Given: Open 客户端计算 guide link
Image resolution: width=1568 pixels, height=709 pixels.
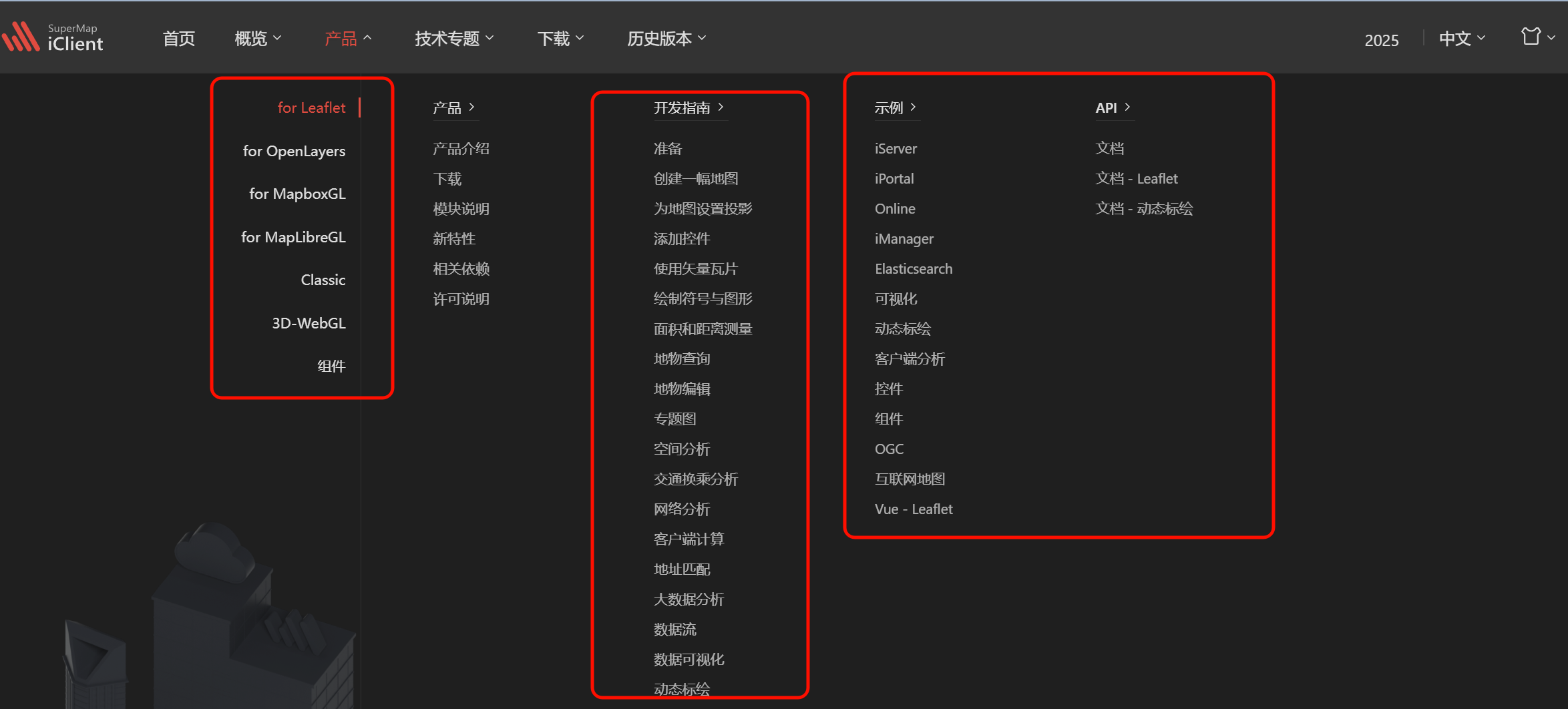Looking at the screenshot, I should [689, 539].
